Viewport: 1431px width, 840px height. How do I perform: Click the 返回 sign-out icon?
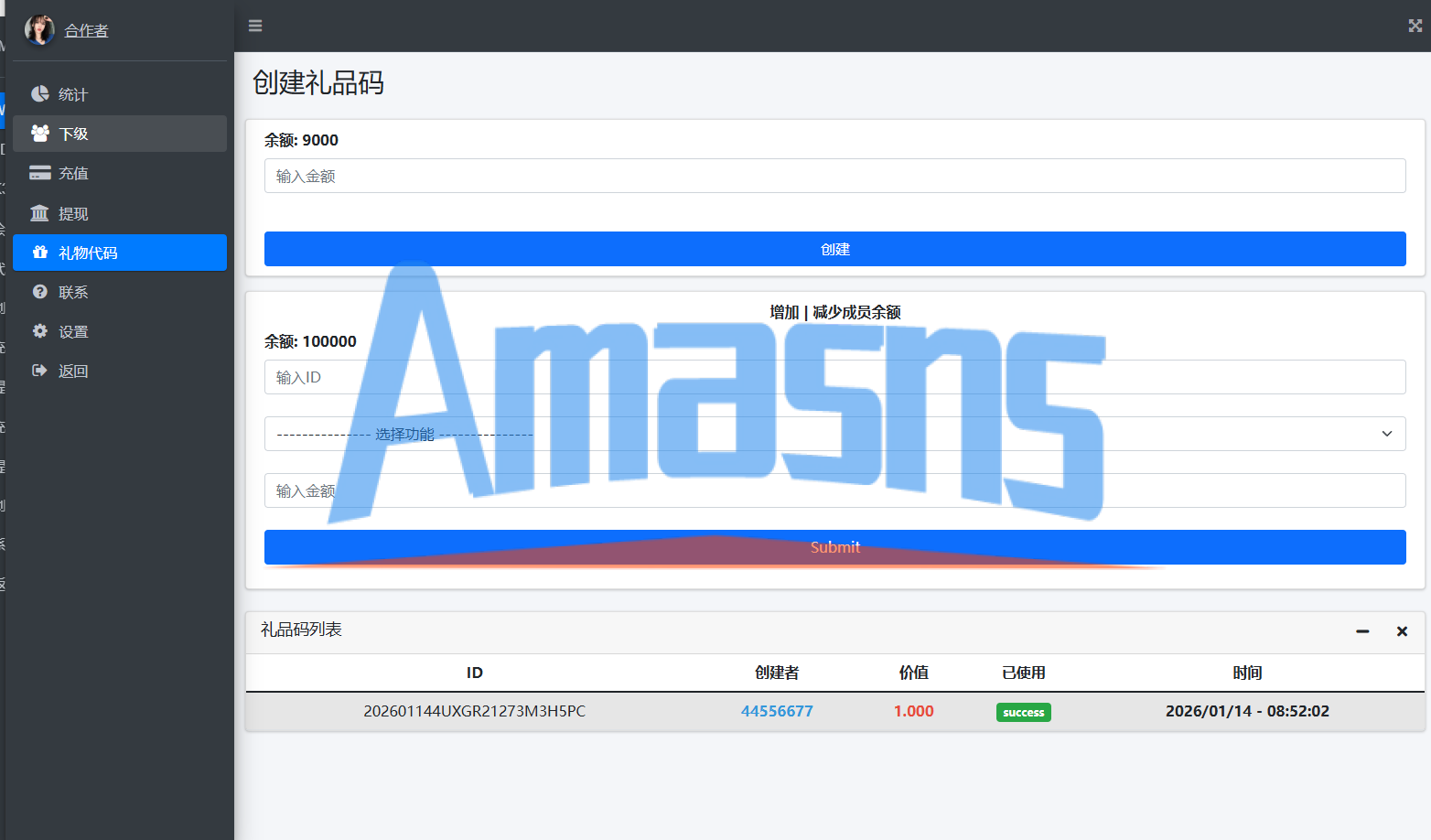click(39, 370)
